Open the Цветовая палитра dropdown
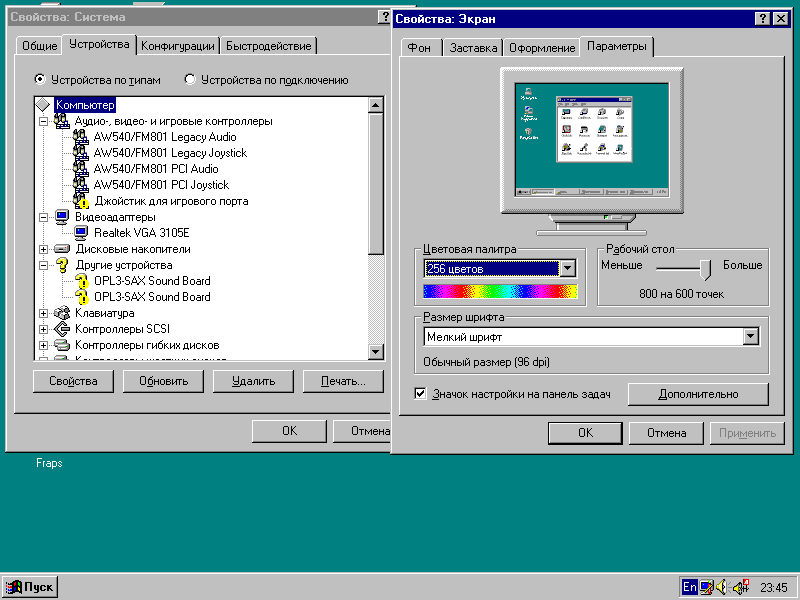Image resolution: width=800 pixels, height=600 pixels. click(x=567, y=268)
